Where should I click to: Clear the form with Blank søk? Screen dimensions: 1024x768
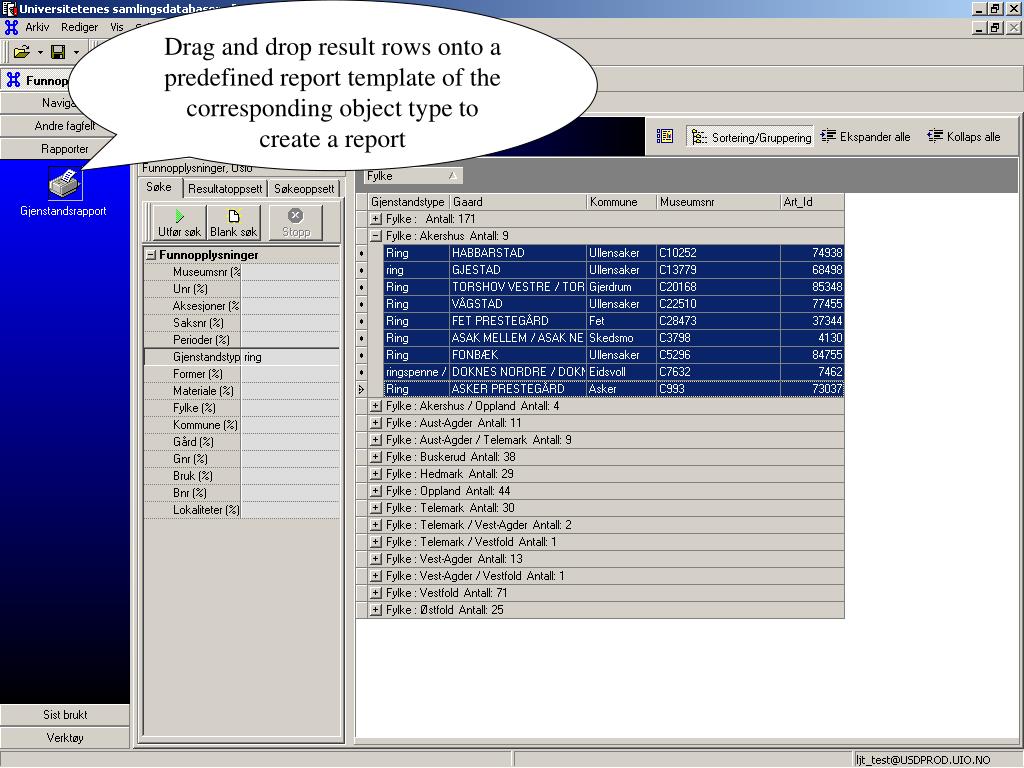233,223
